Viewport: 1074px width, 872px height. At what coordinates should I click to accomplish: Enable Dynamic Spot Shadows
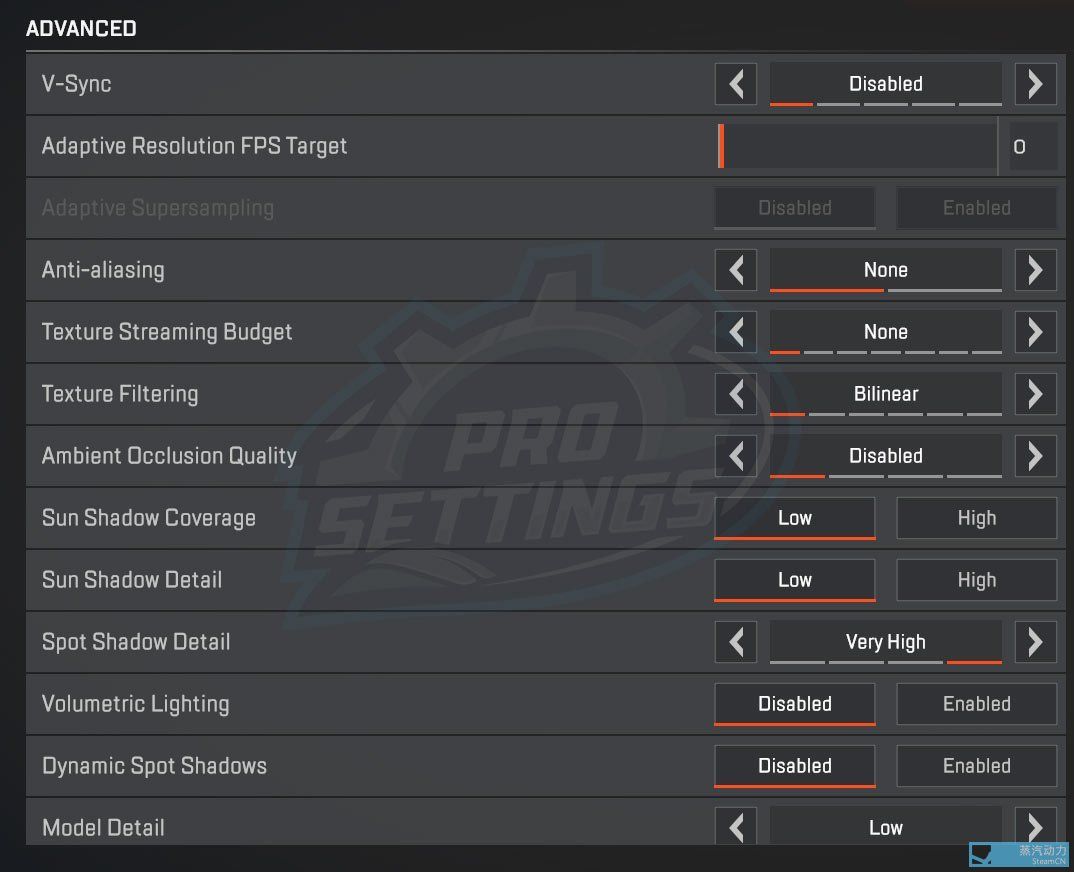[976, 766]
